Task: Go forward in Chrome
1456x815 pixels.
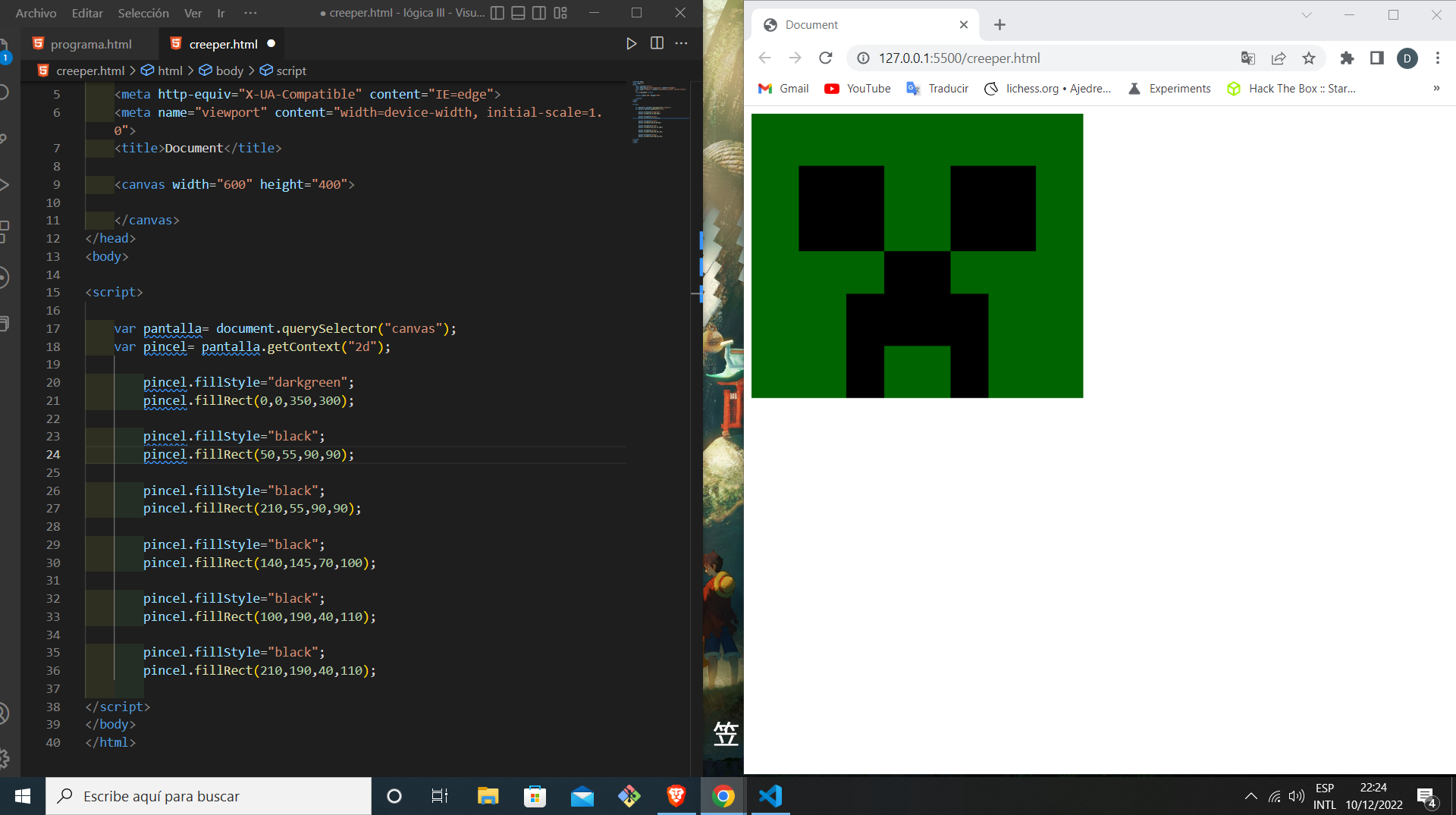Action: point(795,58)
